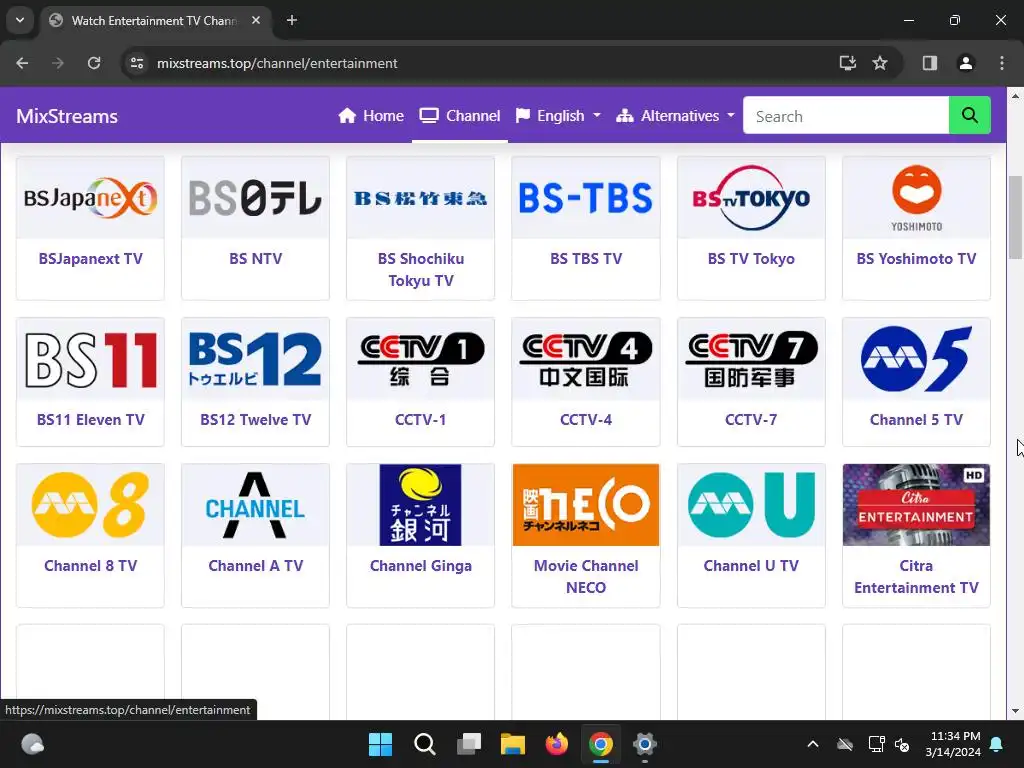Viewport: 1024px width, 768px height.
Task: Open File Explorer from the taskbar
Action: pos(513,744)
